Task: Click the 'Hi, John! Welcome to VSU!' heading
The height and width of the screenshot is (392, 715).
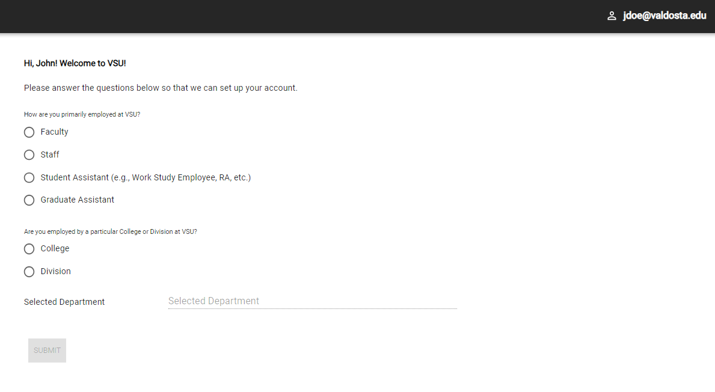Action: (x=75, y=63)
